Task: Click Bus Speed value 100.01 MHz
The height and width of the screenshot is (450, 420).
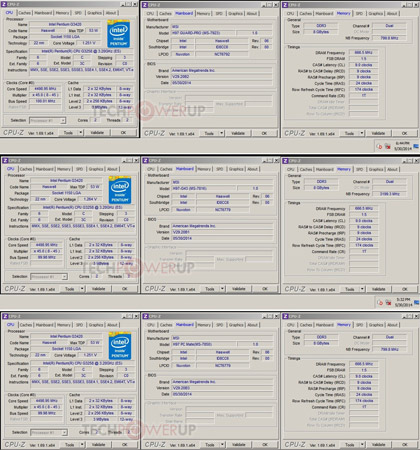Action: pyautogui.click(x=45, y=101)
